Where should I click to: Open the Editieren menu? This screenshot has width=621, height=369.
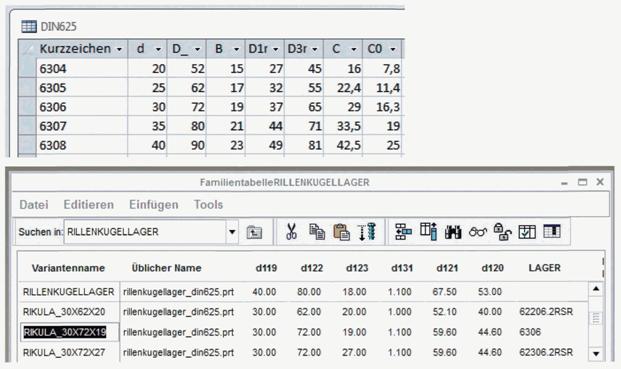pos(89,205)
